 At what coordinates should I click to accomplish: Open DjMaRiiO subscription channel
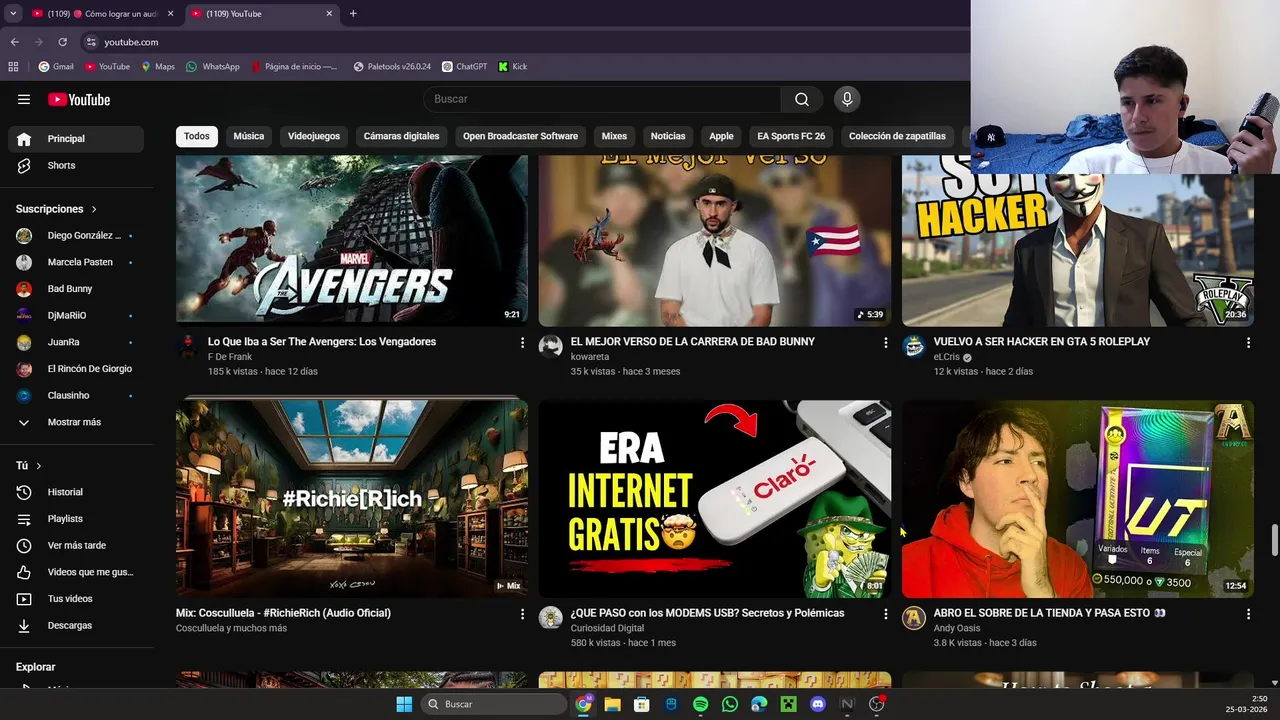point(76,315)
